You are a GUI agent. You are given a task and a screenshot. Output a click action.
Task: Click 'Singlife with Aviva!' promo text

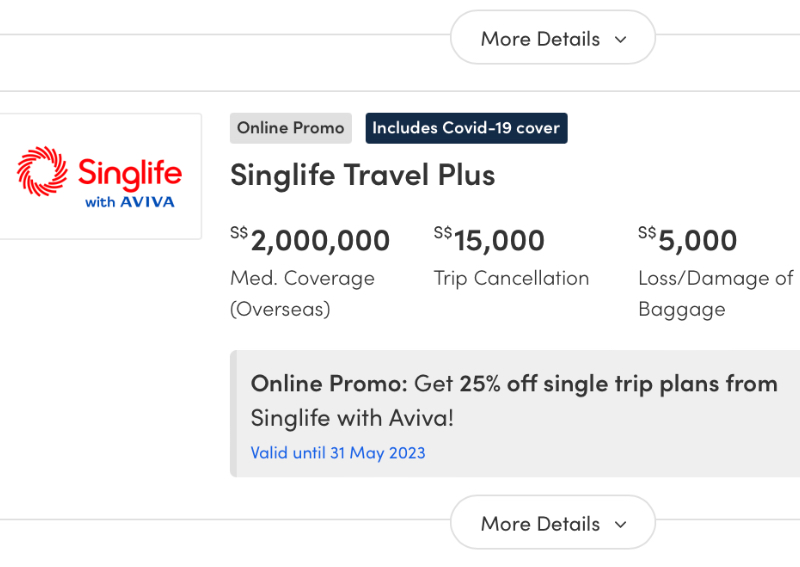pyautogui.click(x=352, y=418)
